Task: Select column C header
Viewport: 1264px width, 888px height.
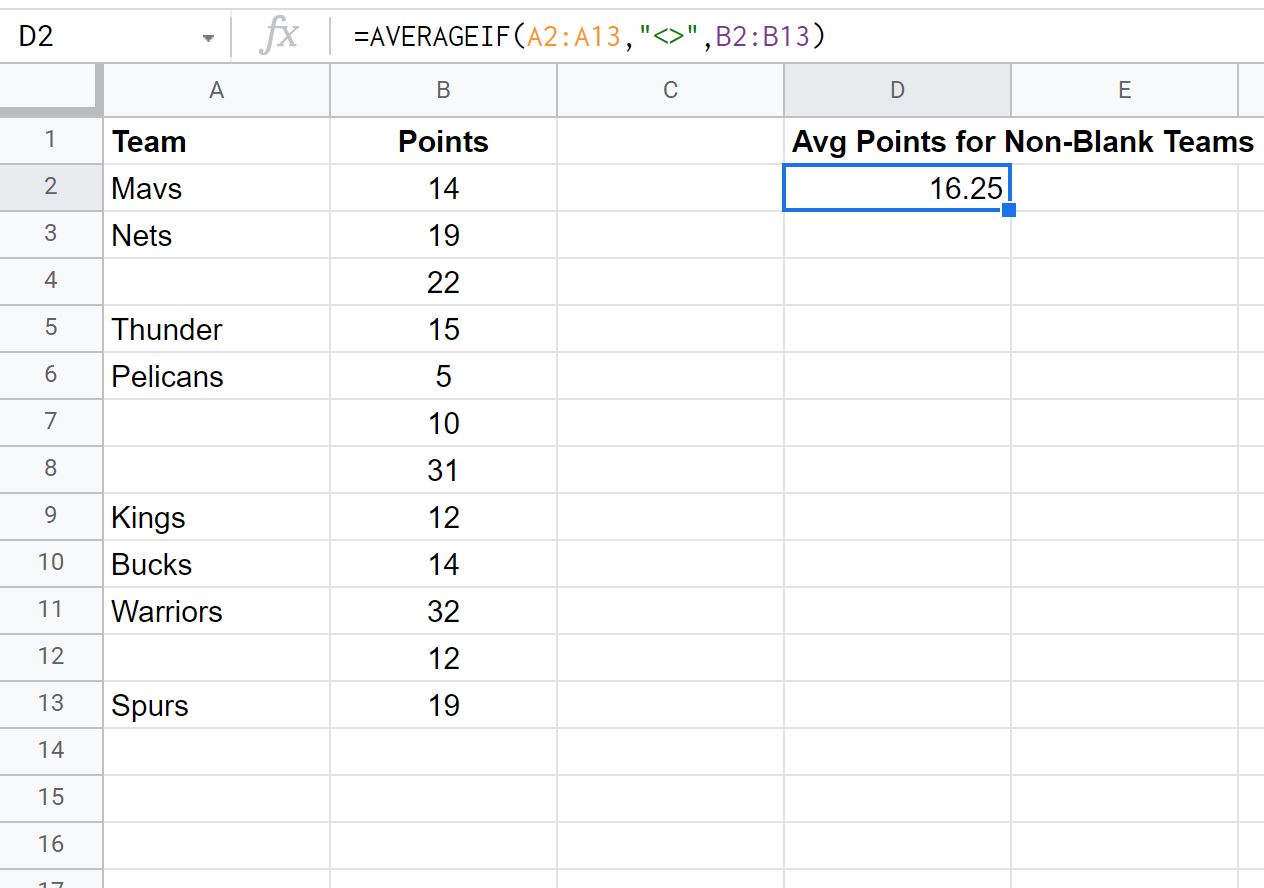Action: (670, 91)
